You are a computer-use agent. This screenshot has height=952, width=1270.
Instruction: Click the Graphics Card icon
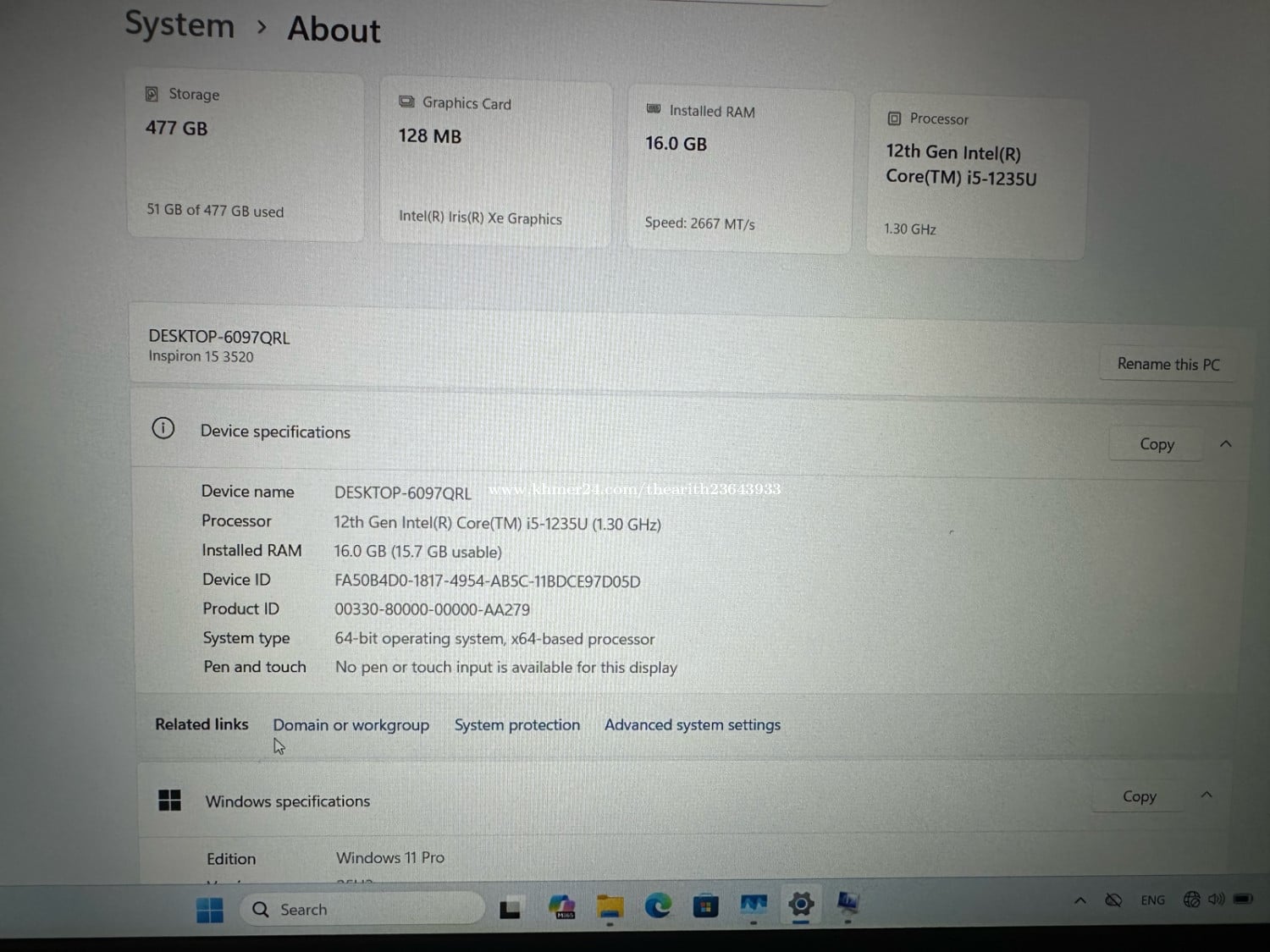[x=406, y=102]
